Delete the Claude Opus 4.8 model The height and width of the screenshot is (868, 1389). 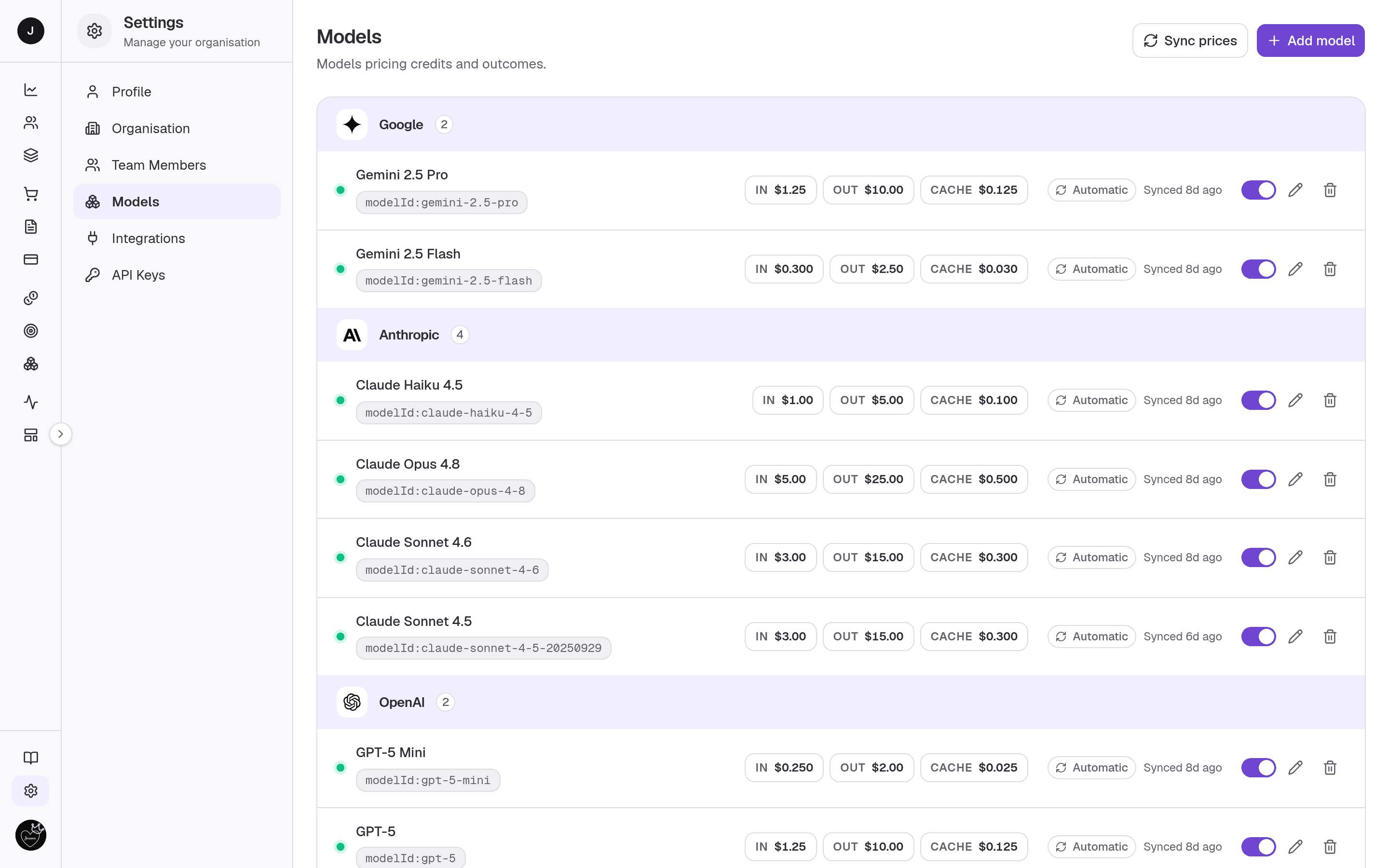pyautogui.click(x=1330, y=479)
